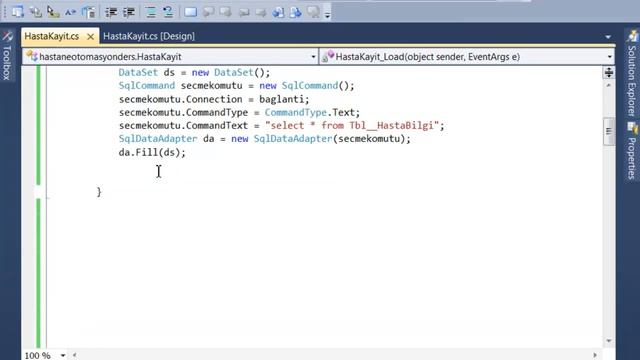Screen dimensions: 640x360
Task: Click 'baglanti' in the Connection line
Action: click(281, 99)
